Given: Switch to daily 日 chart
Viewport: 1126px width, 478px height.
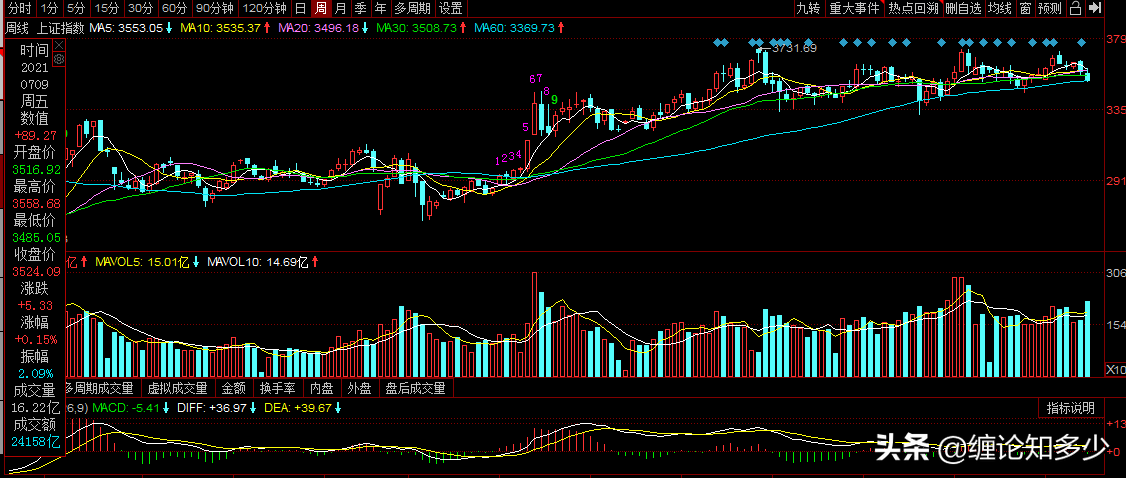Looking at the screenshot, I should (x=301, y=9).
